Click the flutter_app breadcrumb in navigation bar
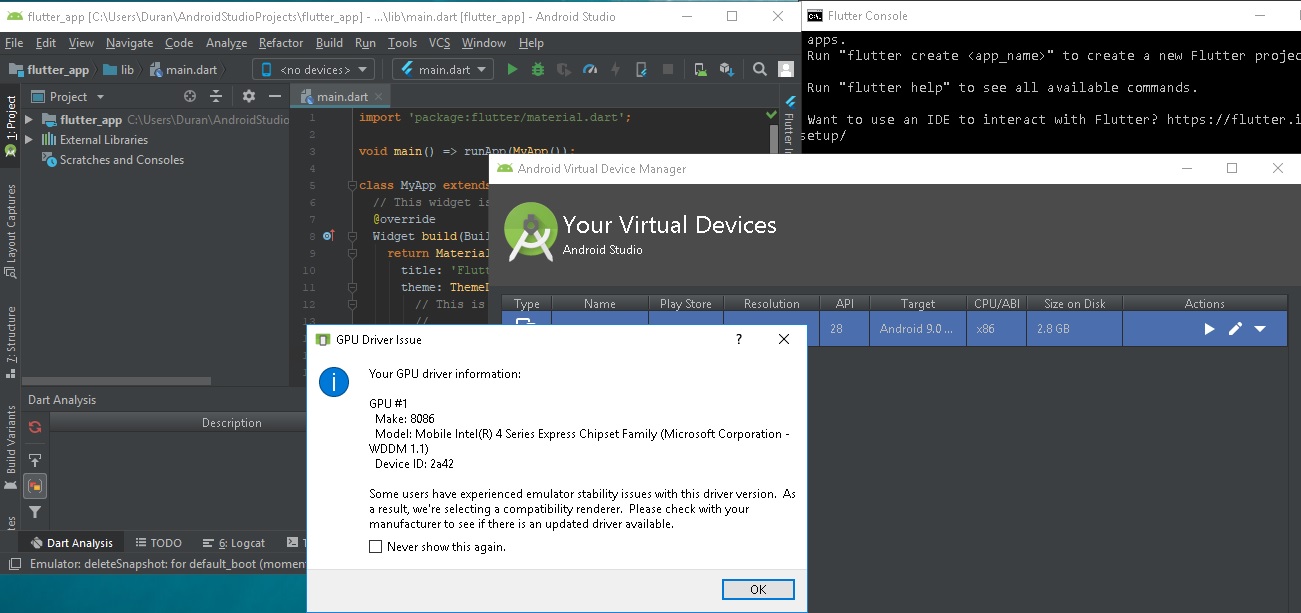Image resolution: width=1301 pixels, height=613 pixels. coord(49,70)
